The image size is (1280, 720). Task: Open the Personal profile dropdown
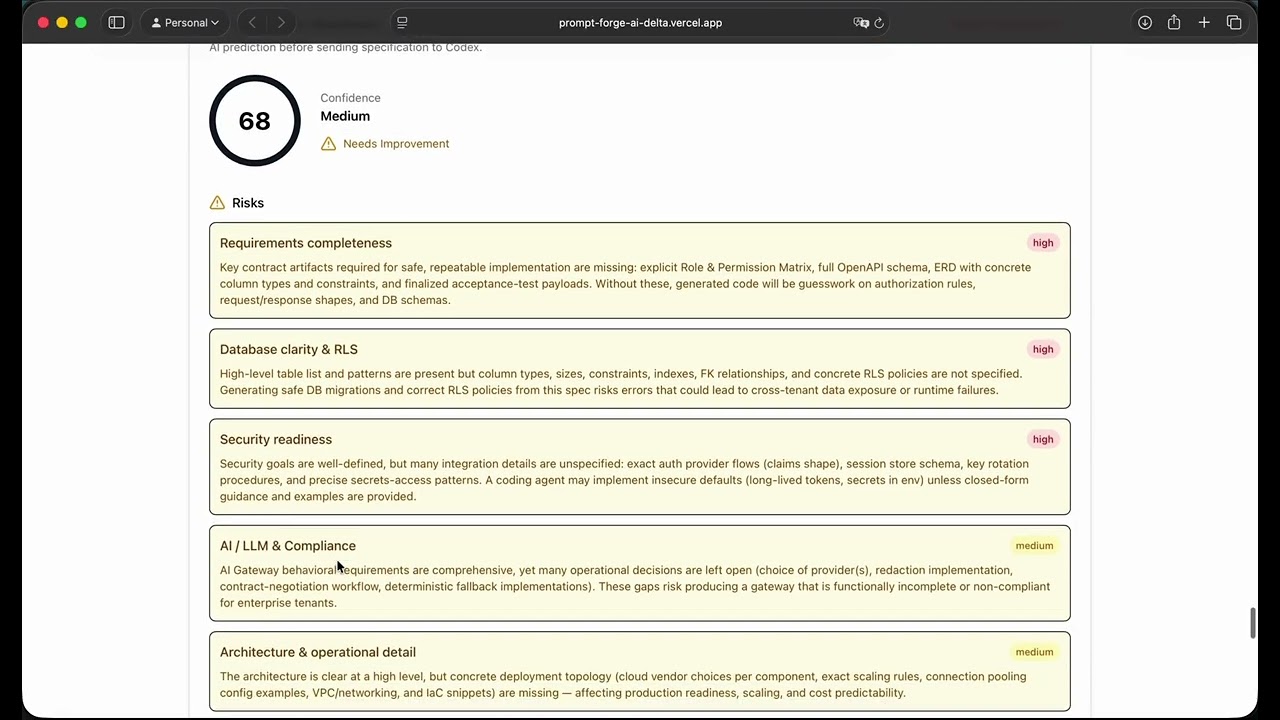(185, 22)
